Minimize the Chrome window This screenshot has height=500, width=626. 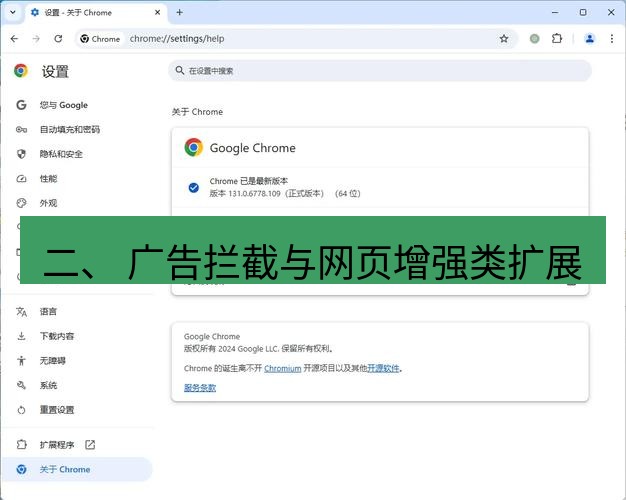click(555, 12)
